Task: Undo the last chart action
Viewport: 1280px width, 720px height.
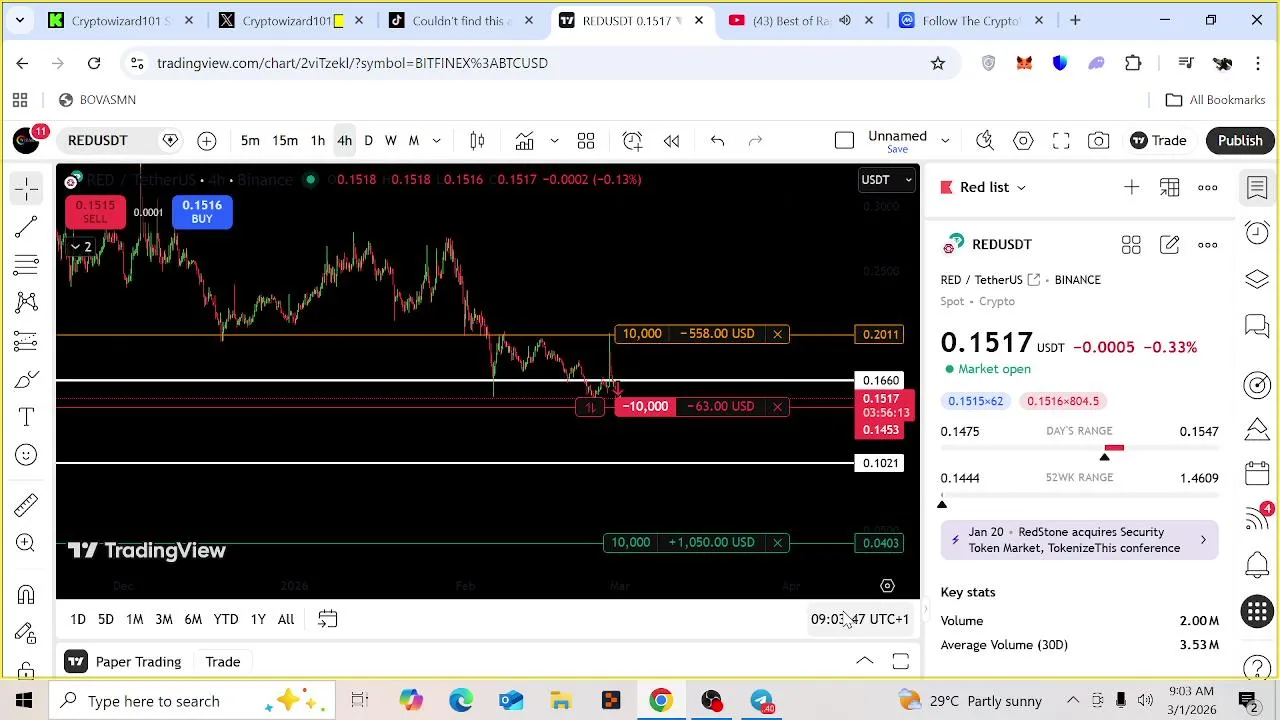Action: [x=717, y=141]
